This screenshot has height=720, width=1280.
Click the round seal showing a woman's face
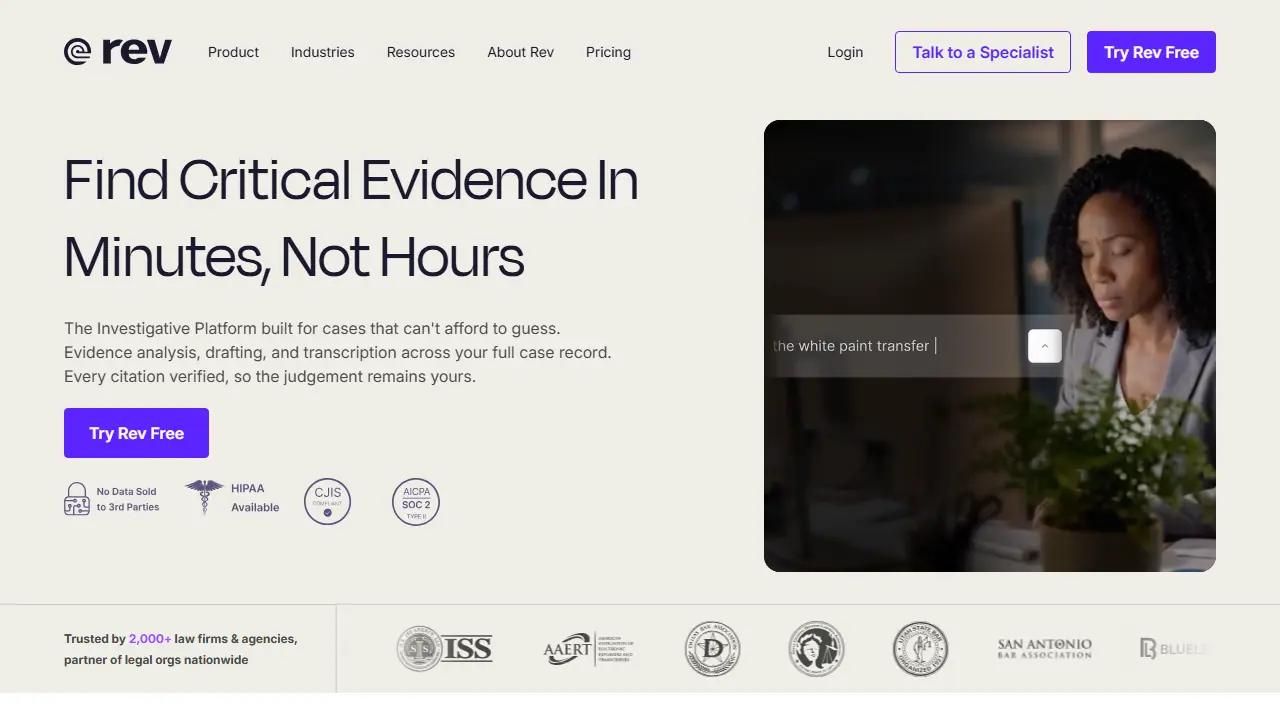click(x=816, y=649)
